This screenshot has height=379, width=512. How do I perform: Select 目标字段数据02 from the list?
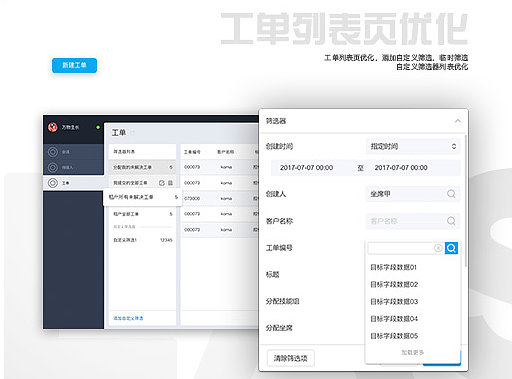tap(394, 284)
